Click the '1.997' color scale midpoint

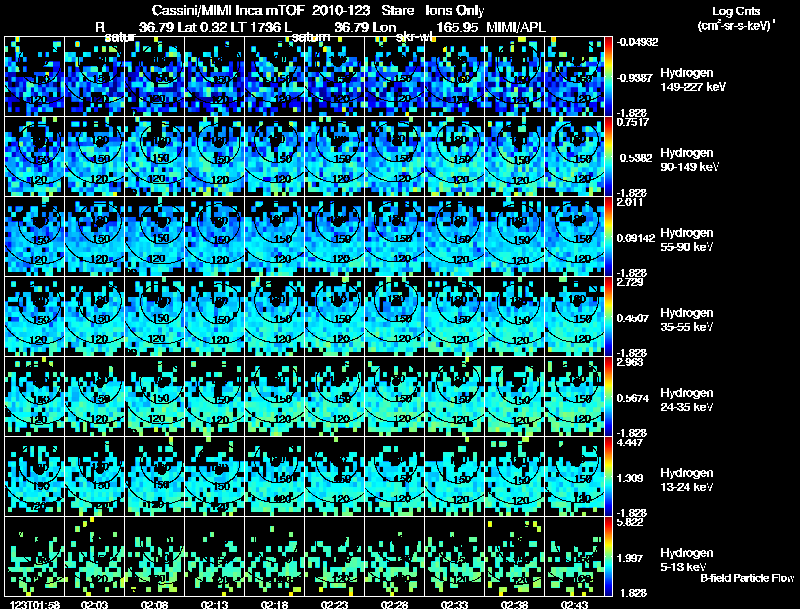[630, 558]
